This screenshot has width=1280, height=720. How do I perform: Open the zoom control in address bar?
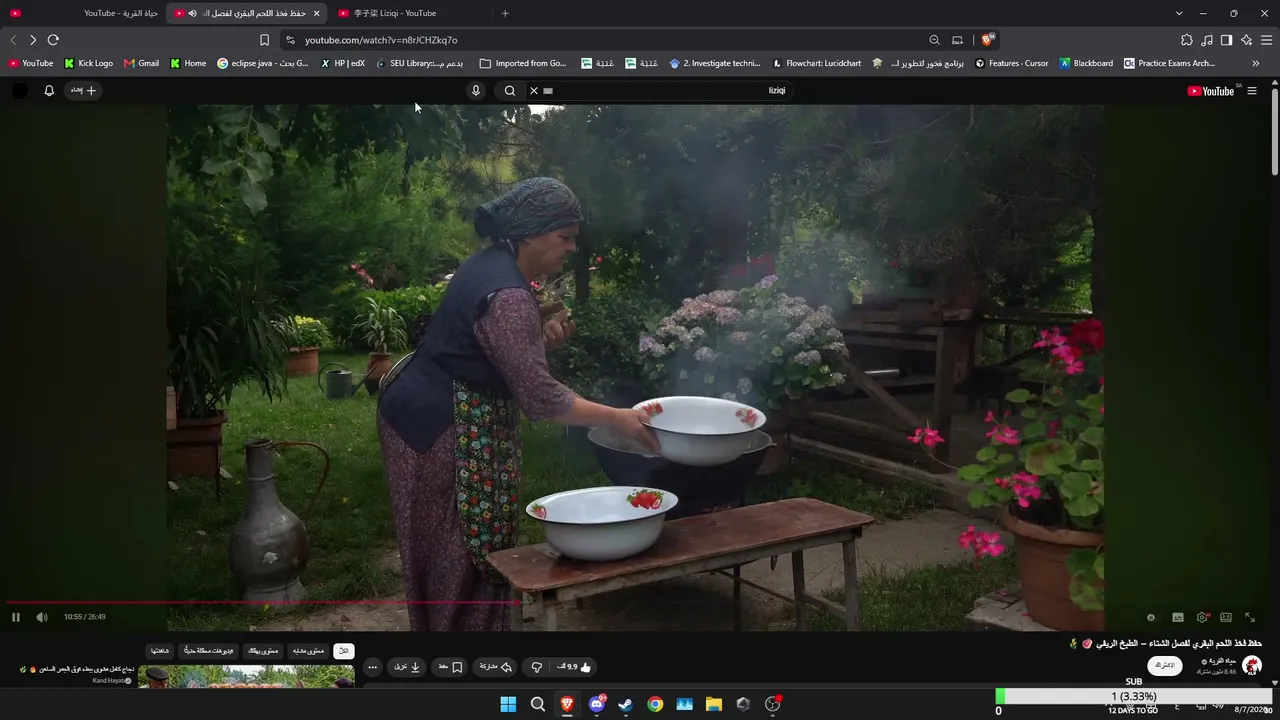(x=934, y=40)
